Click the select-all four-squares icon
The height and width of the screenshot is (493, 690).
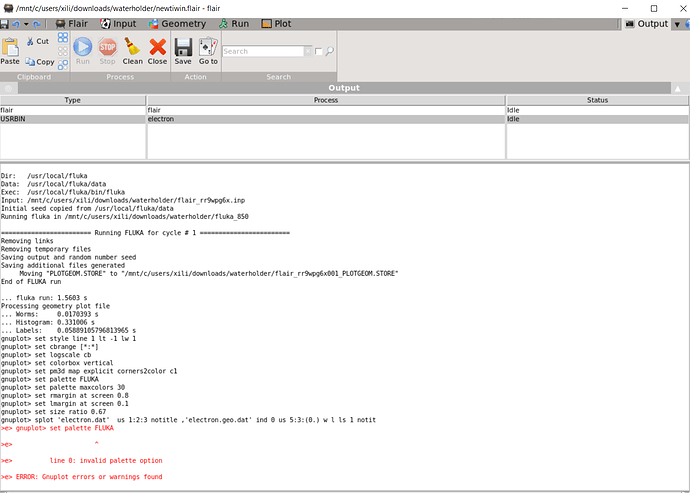click(x=63, y=37)
